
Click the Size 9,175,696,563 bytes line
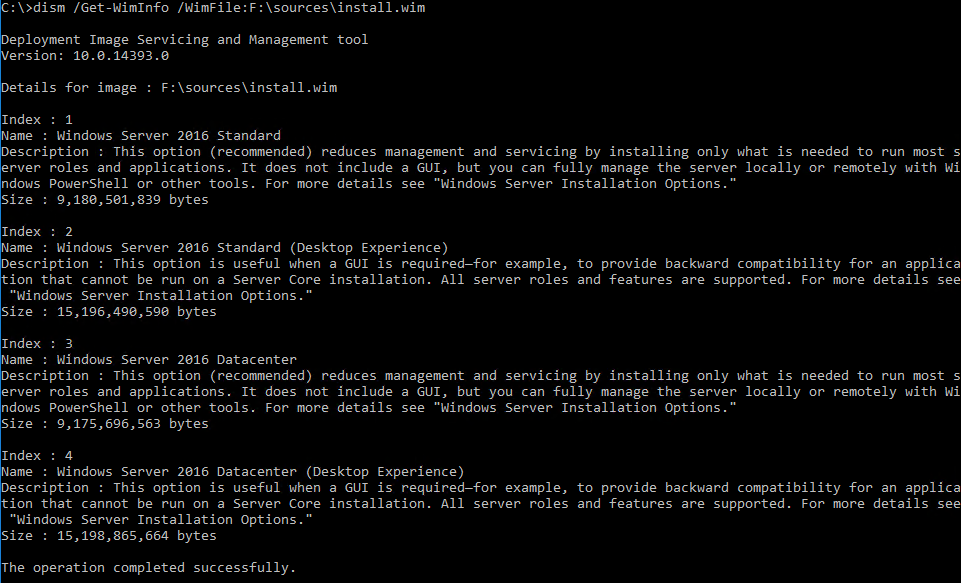105,424
